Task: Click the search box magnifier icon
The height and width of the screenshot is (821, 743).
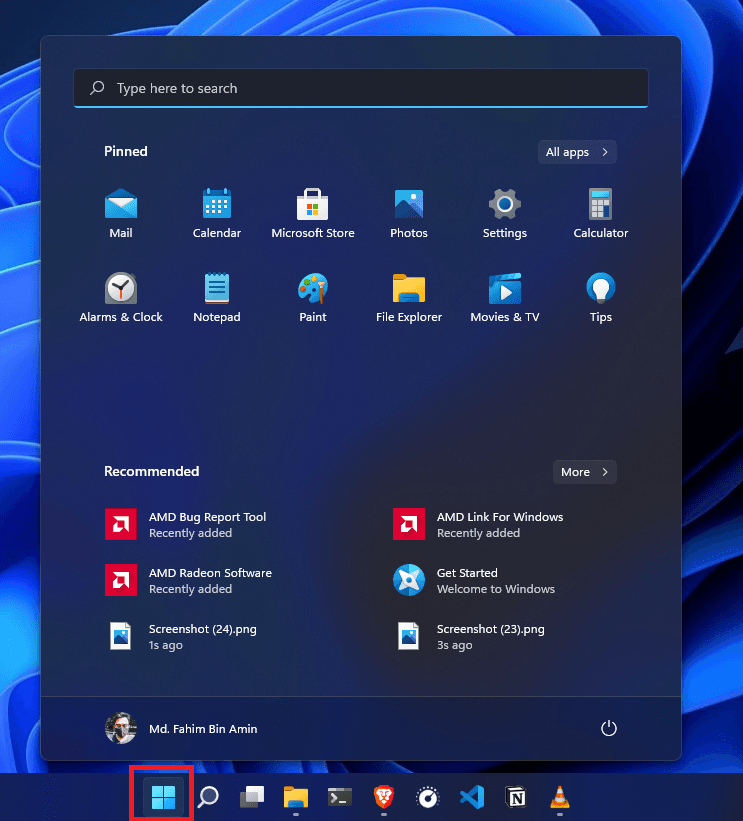Action: [x=97, y=87]
